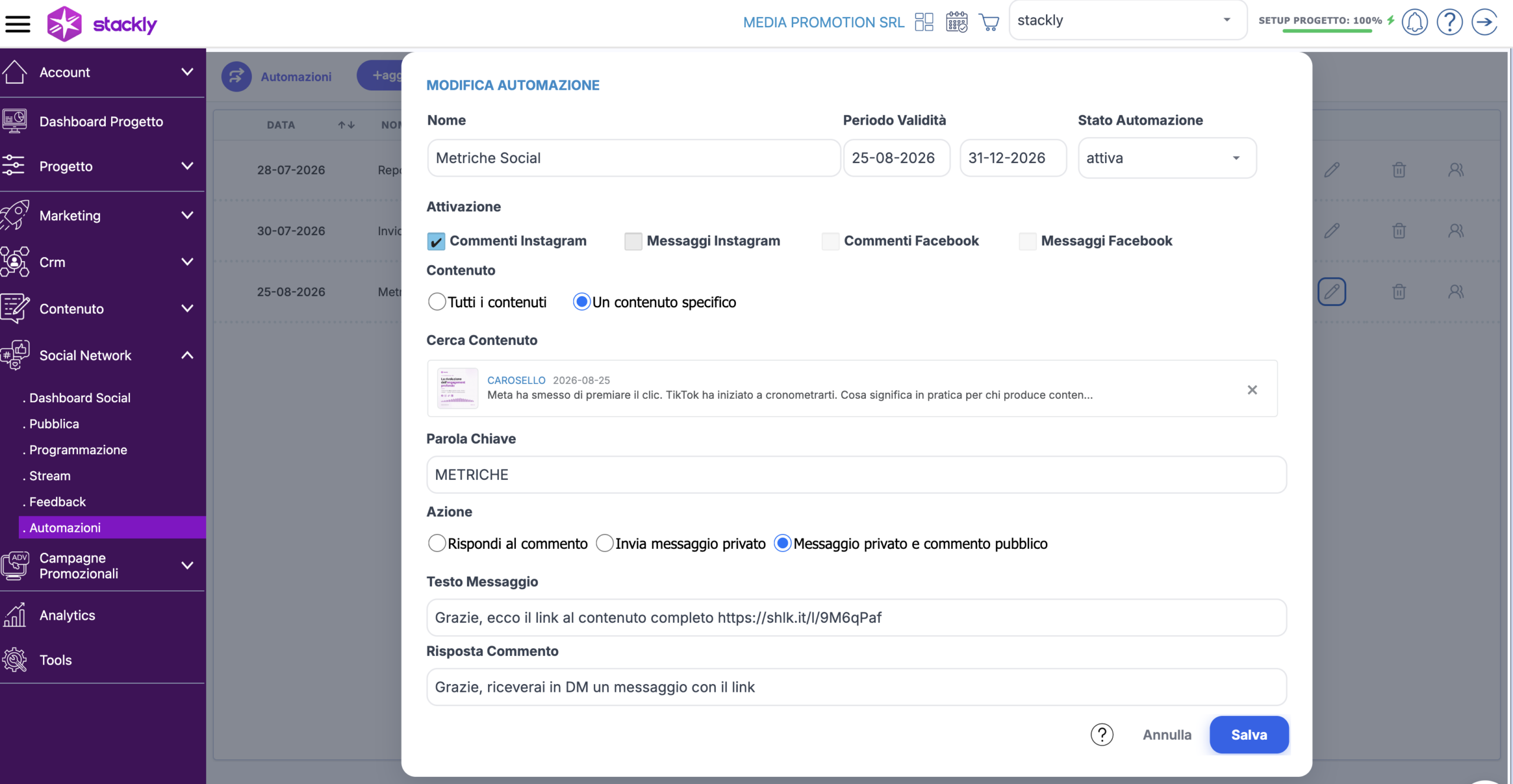Open notifications bell
Screen dimensions: 1513x784
point(1414,22)
